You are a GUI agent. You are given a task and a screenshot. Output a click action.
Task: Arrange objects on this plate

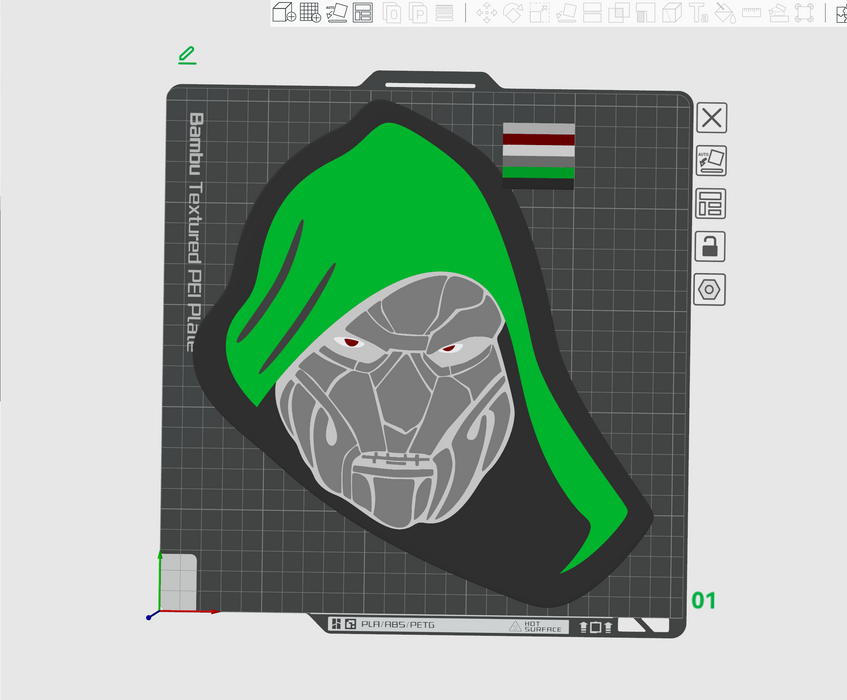click(711, 204)
